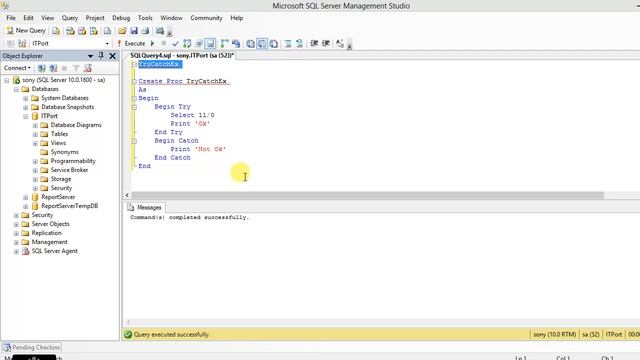640x360 pixels.
Task: Toggle auto-hide pin on Object Explorer
Action: click(x=101, y=56)
